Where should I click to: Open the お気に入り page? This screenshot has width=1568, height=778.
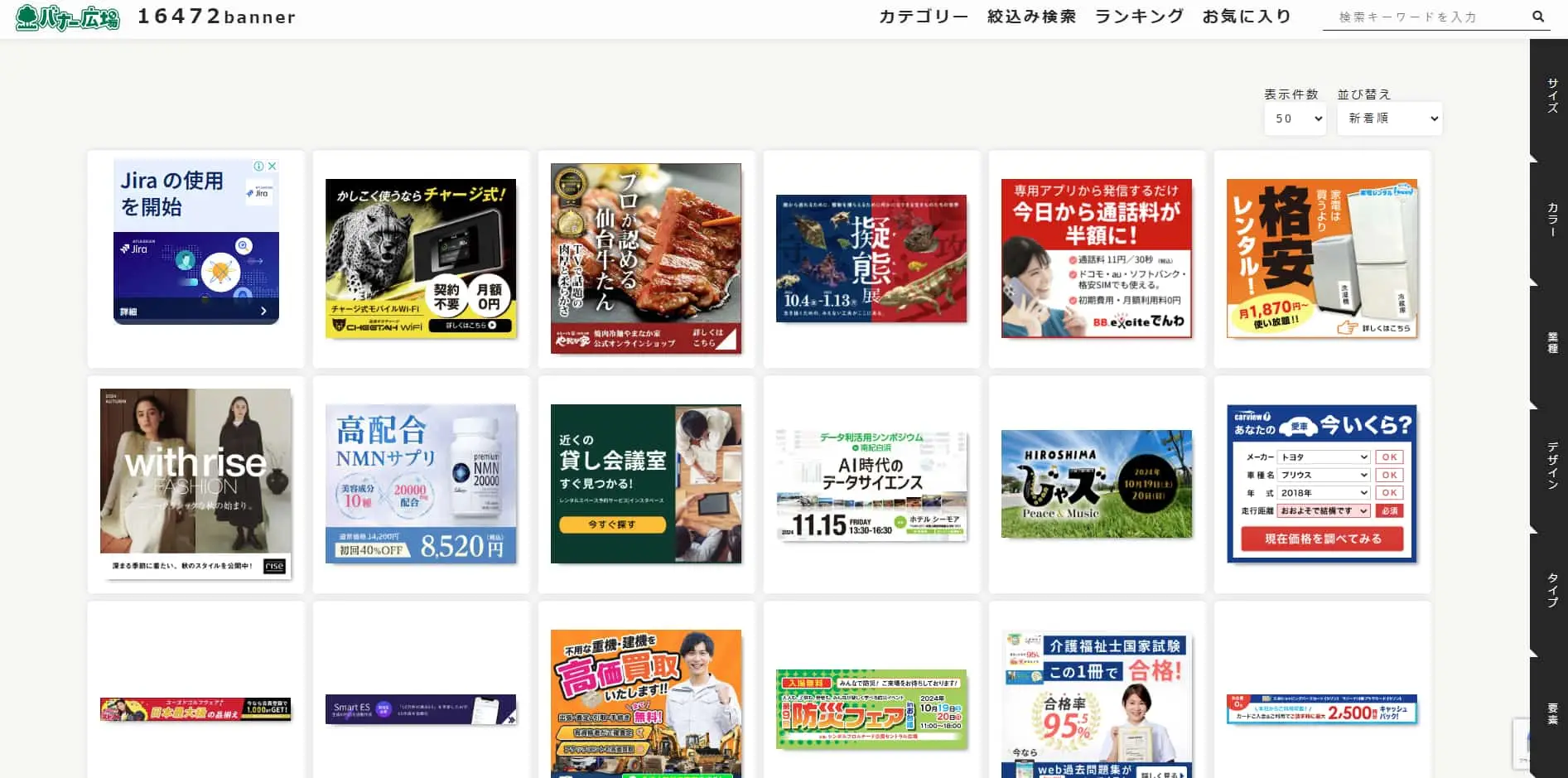point(1247,17)
